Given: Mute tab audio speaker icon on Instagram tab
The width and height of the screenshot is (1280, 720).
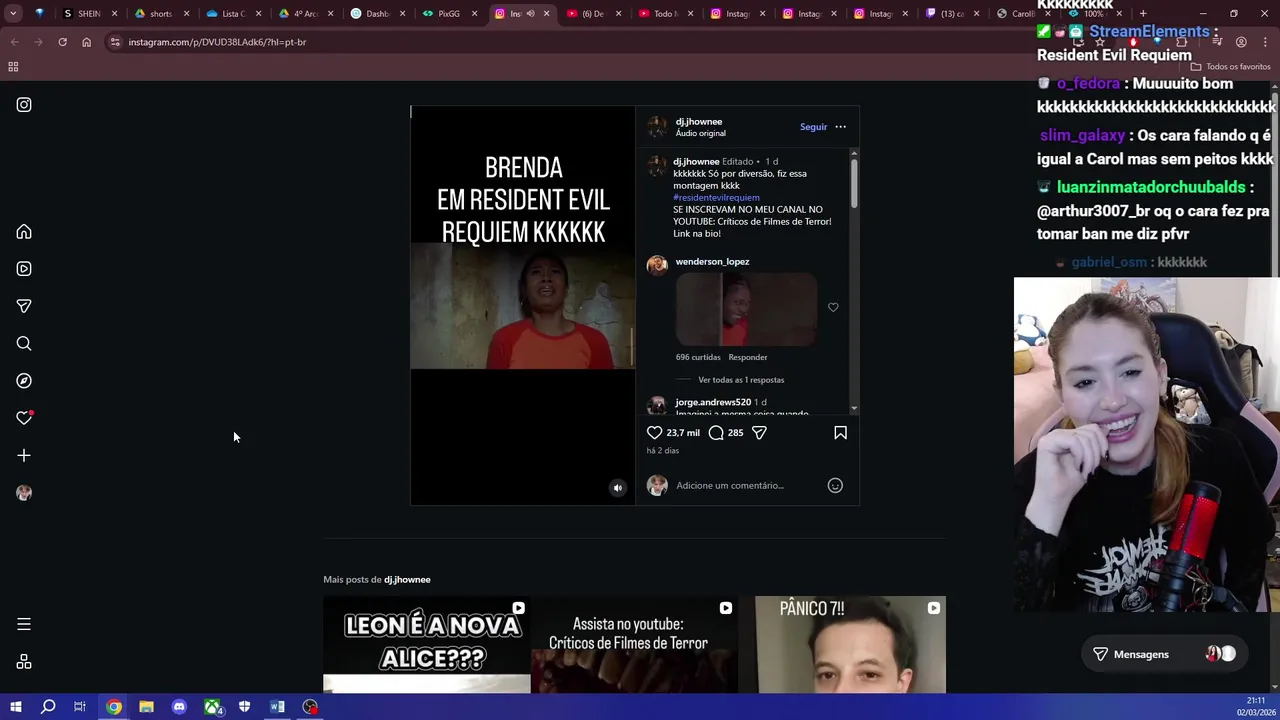Looking at the screenshot, I should tap(530, 14).
